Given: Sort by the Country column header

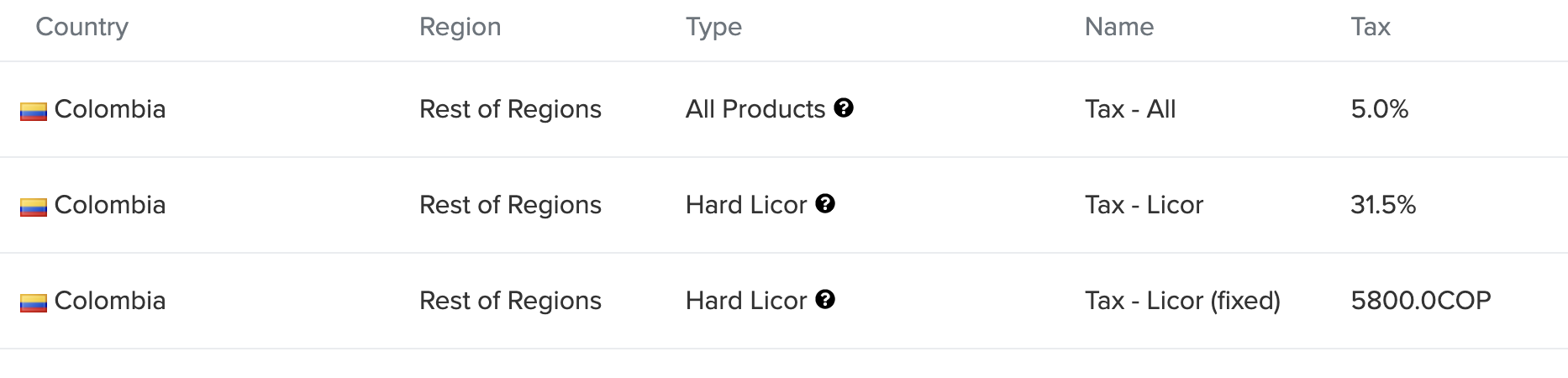Looking at the screenshot, I should click(82, 27).
